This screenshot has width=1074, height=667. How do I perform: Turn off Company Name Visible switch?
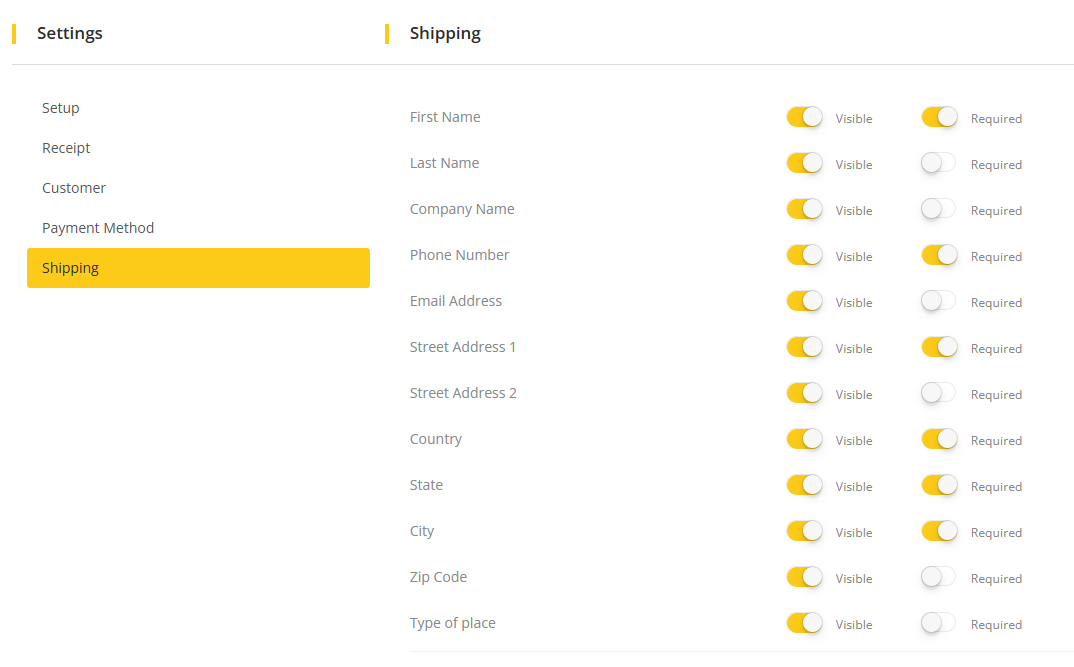click(804, 209)
